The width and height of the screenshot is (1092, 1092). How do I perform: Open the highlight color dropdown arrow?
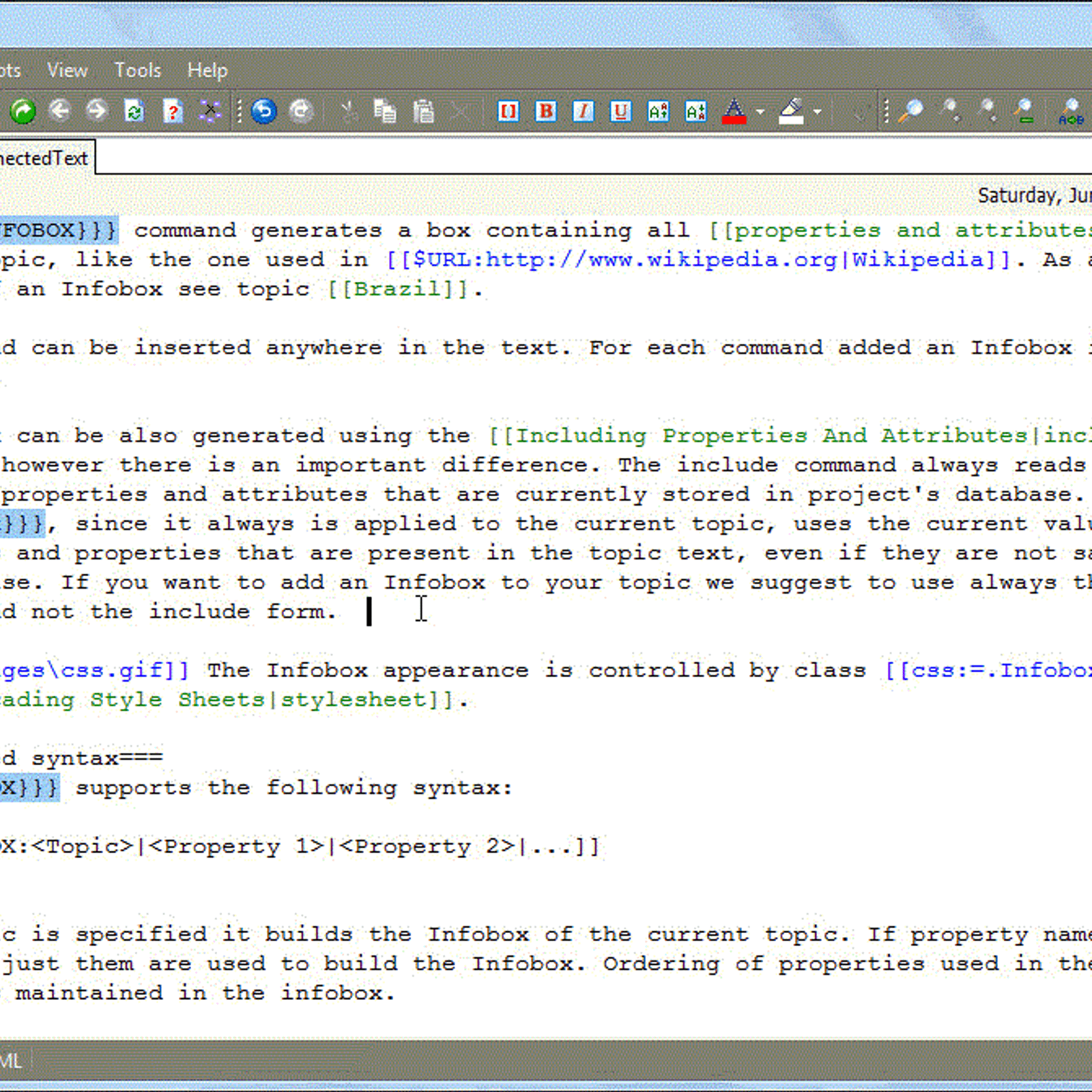click(817, 111)
